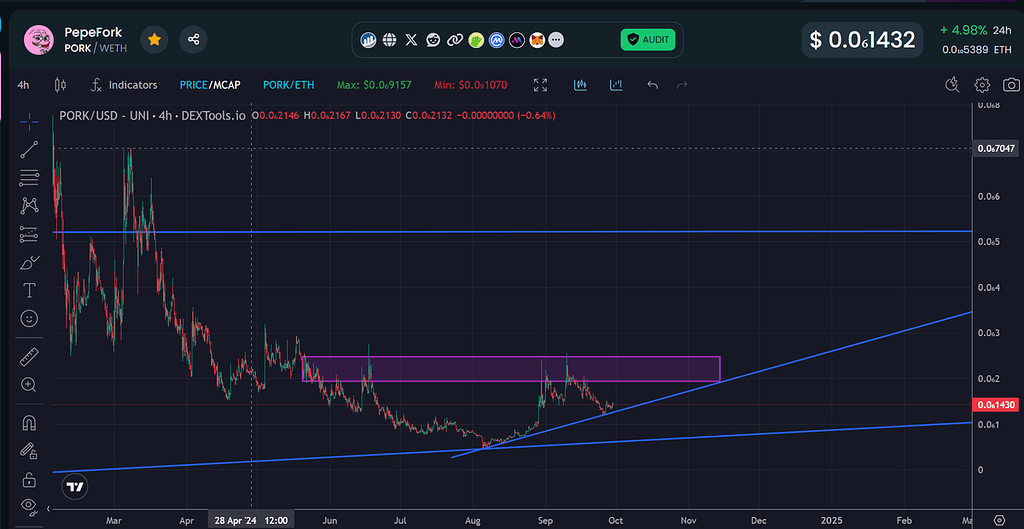
Task: Open chart settings gear icon
Action: tap(982, 85)
